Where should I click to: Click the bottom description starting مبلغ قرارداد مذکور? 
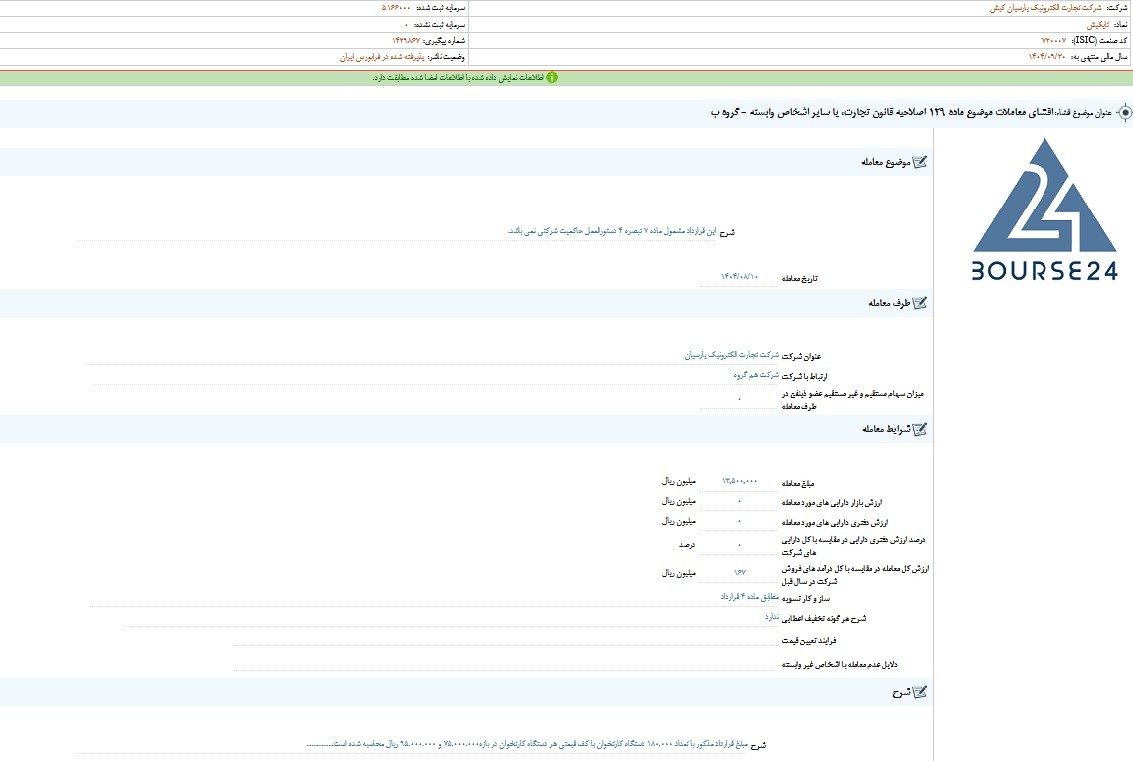click(x=527, y=744)
